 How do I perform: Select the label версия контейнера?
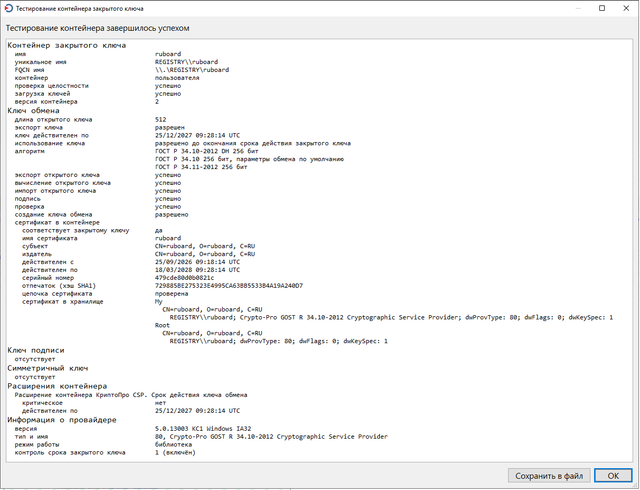pyautogui.click(x=46, y=102)
